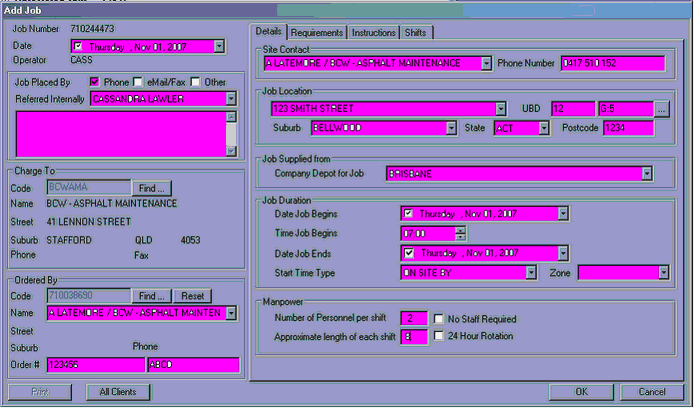Confirm the job with the OK button

coord(581,392)
